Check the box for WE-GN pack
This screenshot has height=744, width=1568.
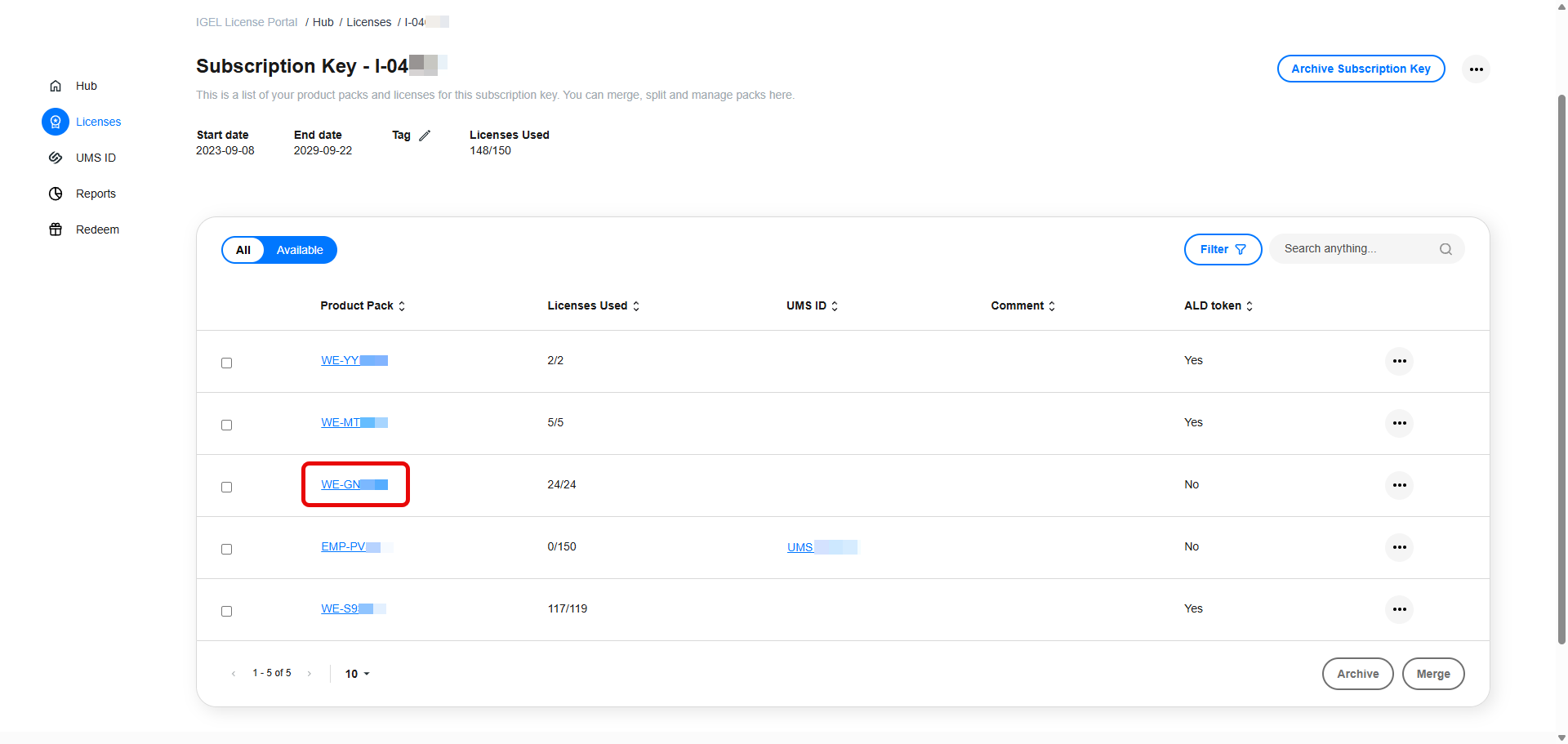227,487
